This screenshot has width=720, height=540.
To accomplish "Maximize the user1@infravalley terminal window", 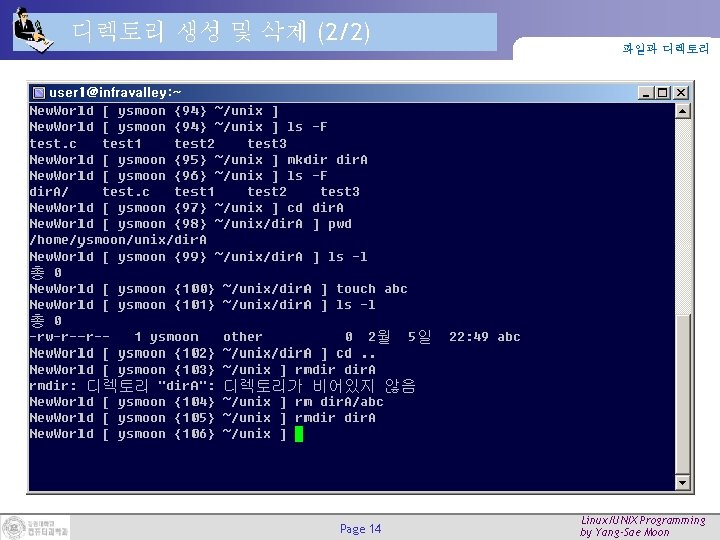I will click(663, 93).
